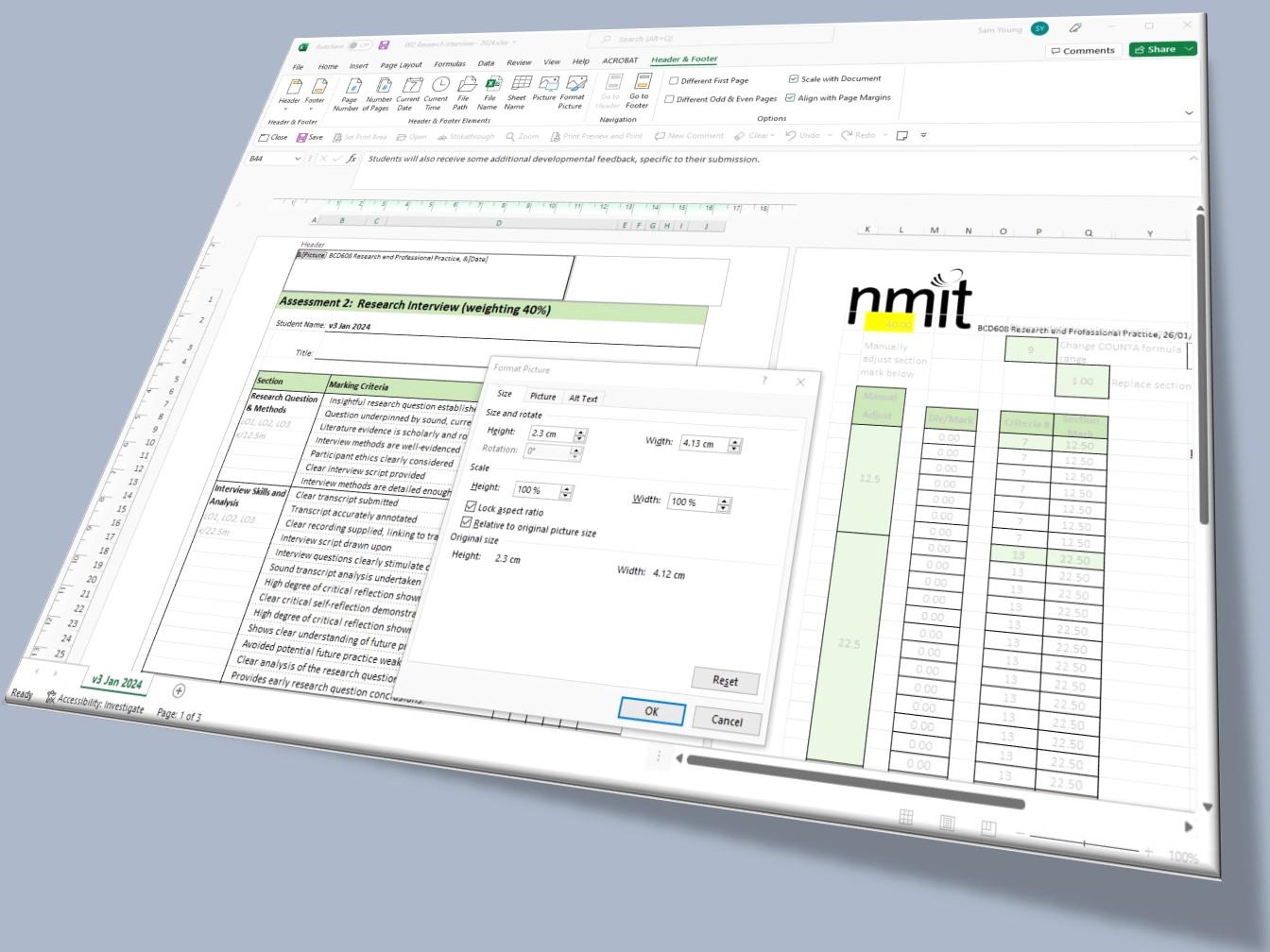Screen dimensions: 1270x952
Task: Open the File menu tab
Action: pyautogui.click(x=298, y=67)
